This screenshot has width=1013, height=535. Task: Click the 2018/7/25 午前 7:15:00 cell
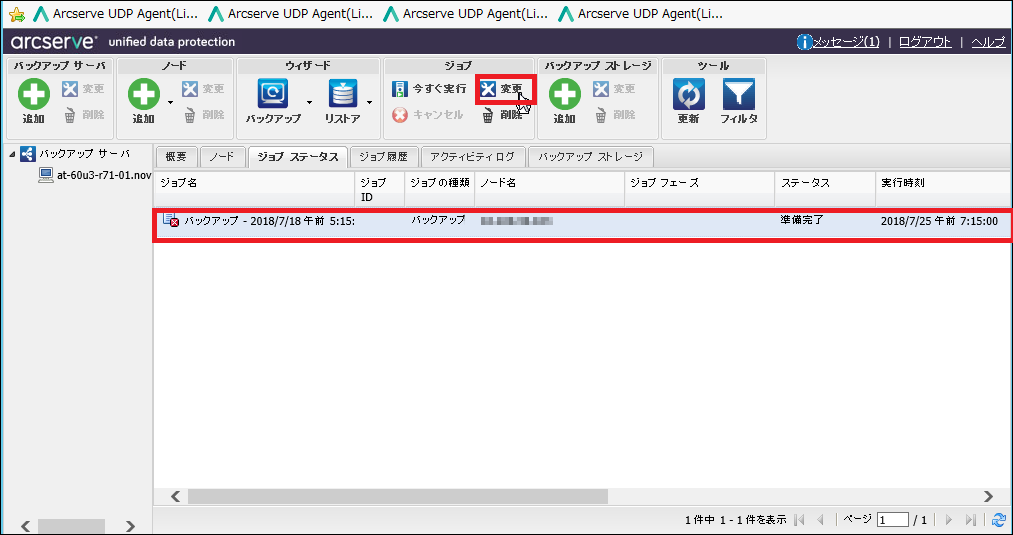tap(939, 221)
